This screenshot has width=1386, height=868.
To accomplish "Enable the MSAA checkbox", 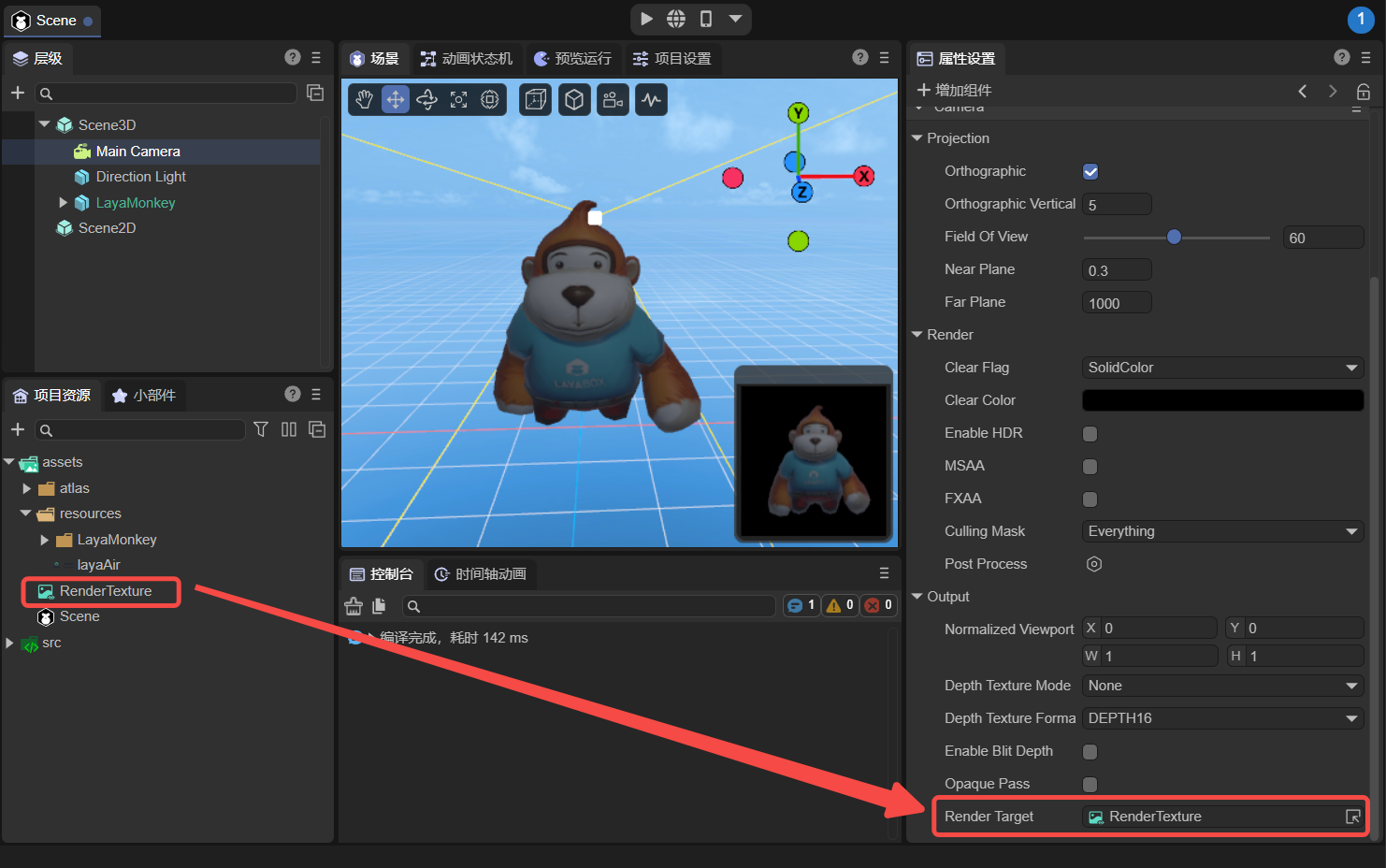I will coord(1090,467).
